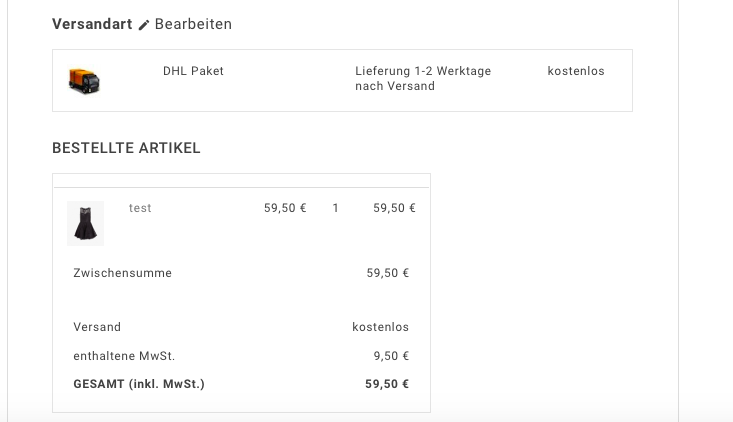
Task: Click the Versand label in order summary
Action: 97,327
